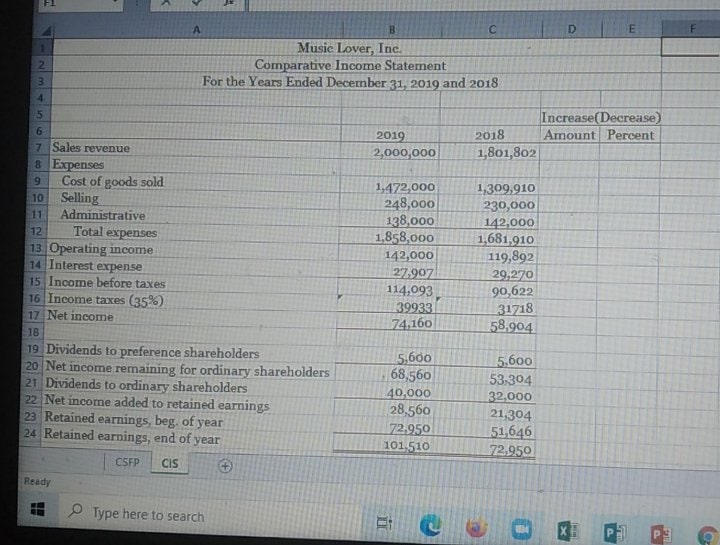Select row 24 header
This screenshot has height=545, width=720.
point(30,433)
